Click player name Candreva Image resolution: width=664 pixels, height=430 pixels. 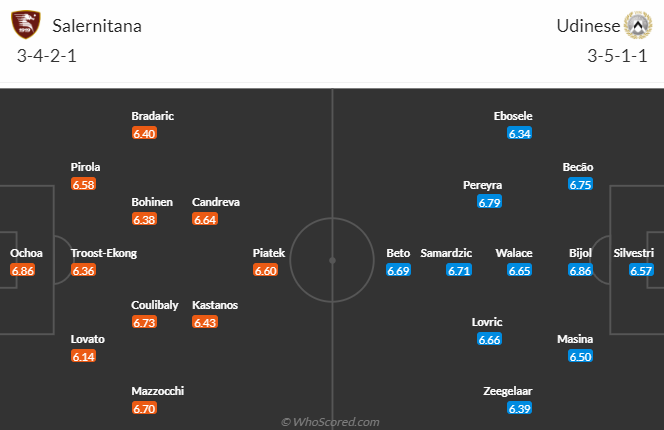click(x=216, y=202)
